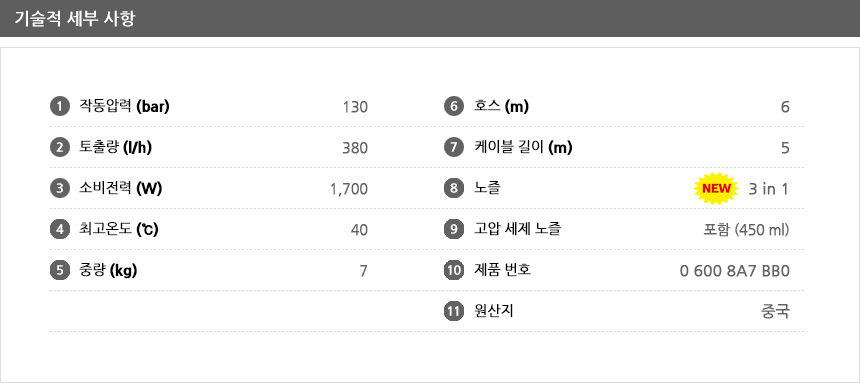Click the number 4 circle icon

tap(60, 229)
